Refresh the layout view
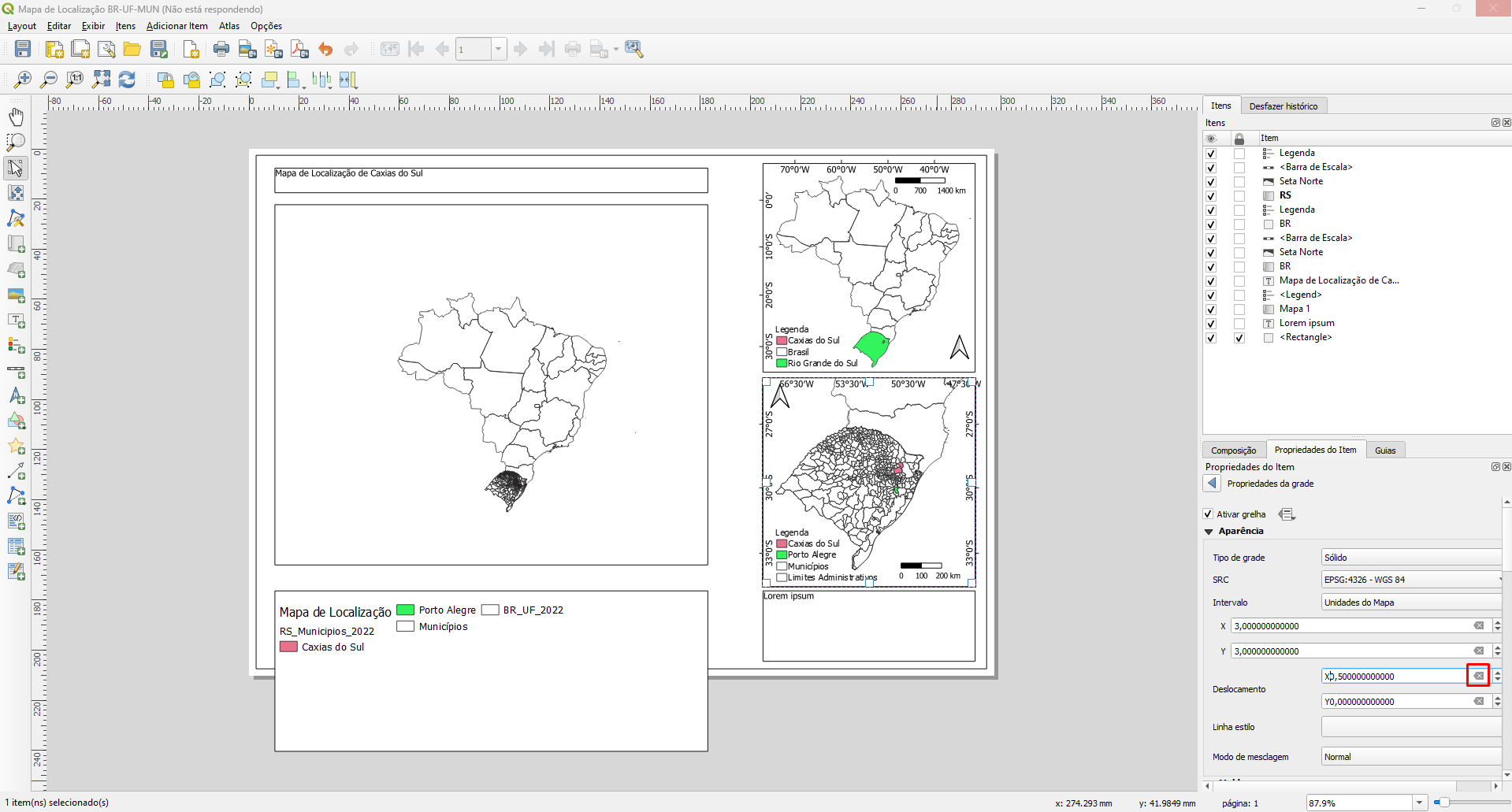Image resolution: width=1512 pixels, height=812 pixels. (127, 80)
